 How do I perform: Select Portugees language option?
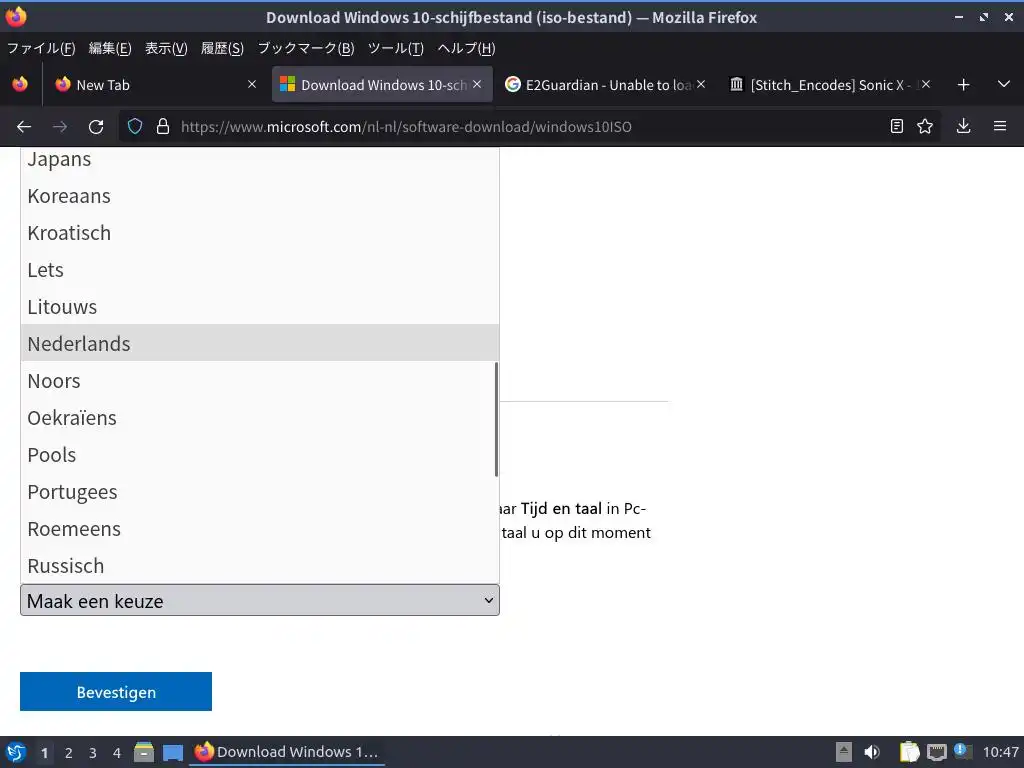click(260, 492)
